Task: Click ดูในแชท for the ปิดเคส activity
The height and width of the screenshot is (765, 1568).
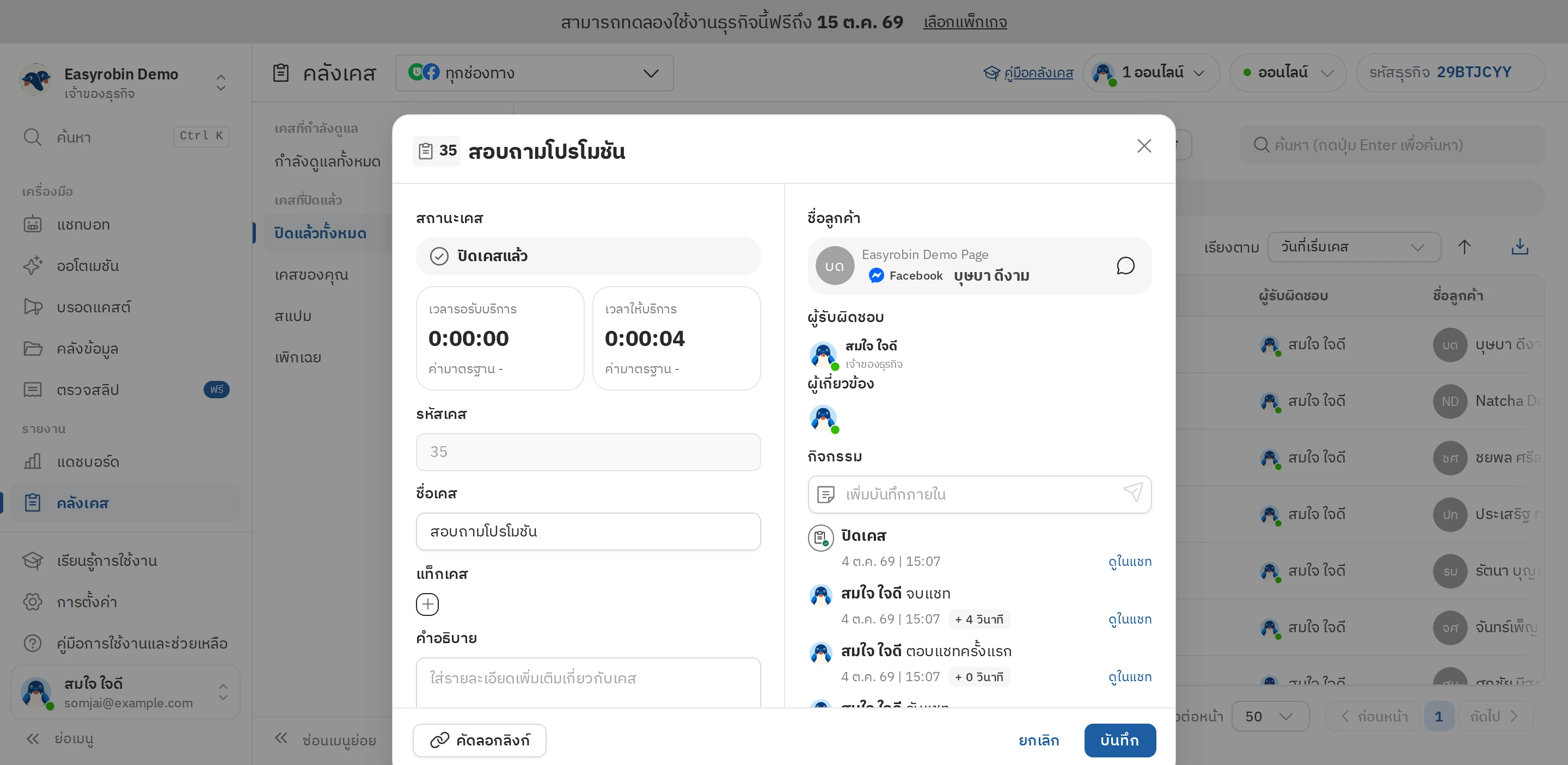Action: point(1129,562)
